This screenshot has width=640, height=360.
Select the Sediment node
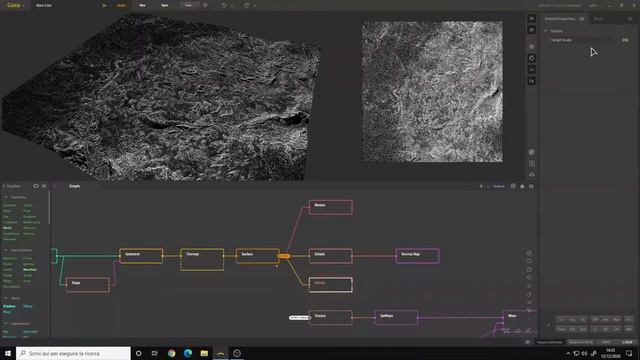(141, 256)
